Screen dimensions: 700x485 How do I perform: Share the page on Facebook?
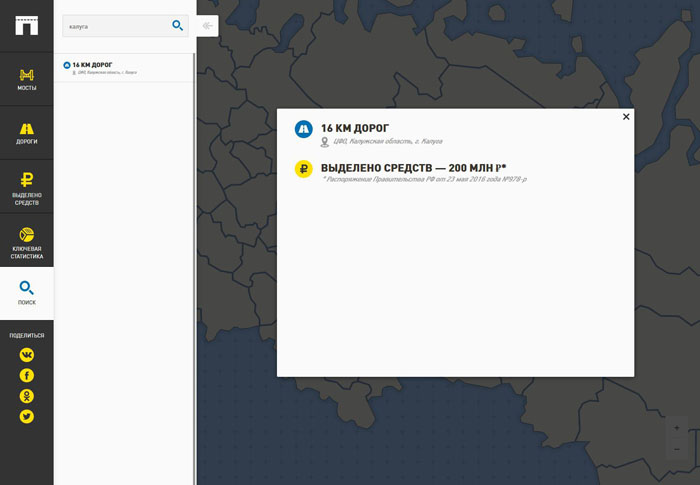27,375
